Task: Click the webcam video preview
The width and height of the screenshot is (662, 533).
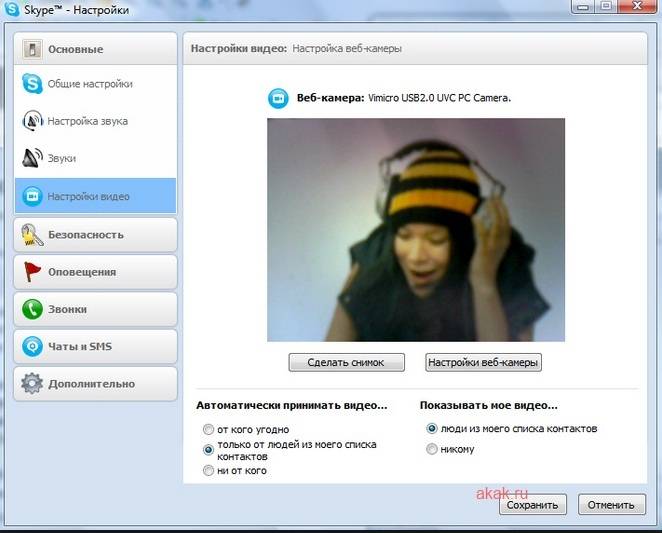Action: point(415,230)
